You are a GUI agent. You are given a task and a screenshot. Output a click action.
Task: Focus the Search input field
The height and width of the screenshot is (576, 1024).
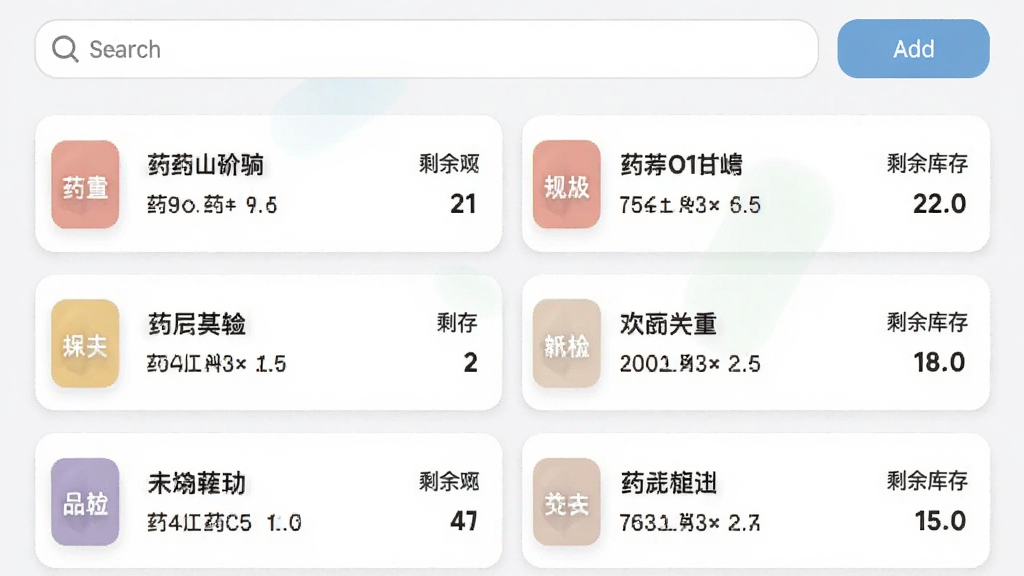426,49
